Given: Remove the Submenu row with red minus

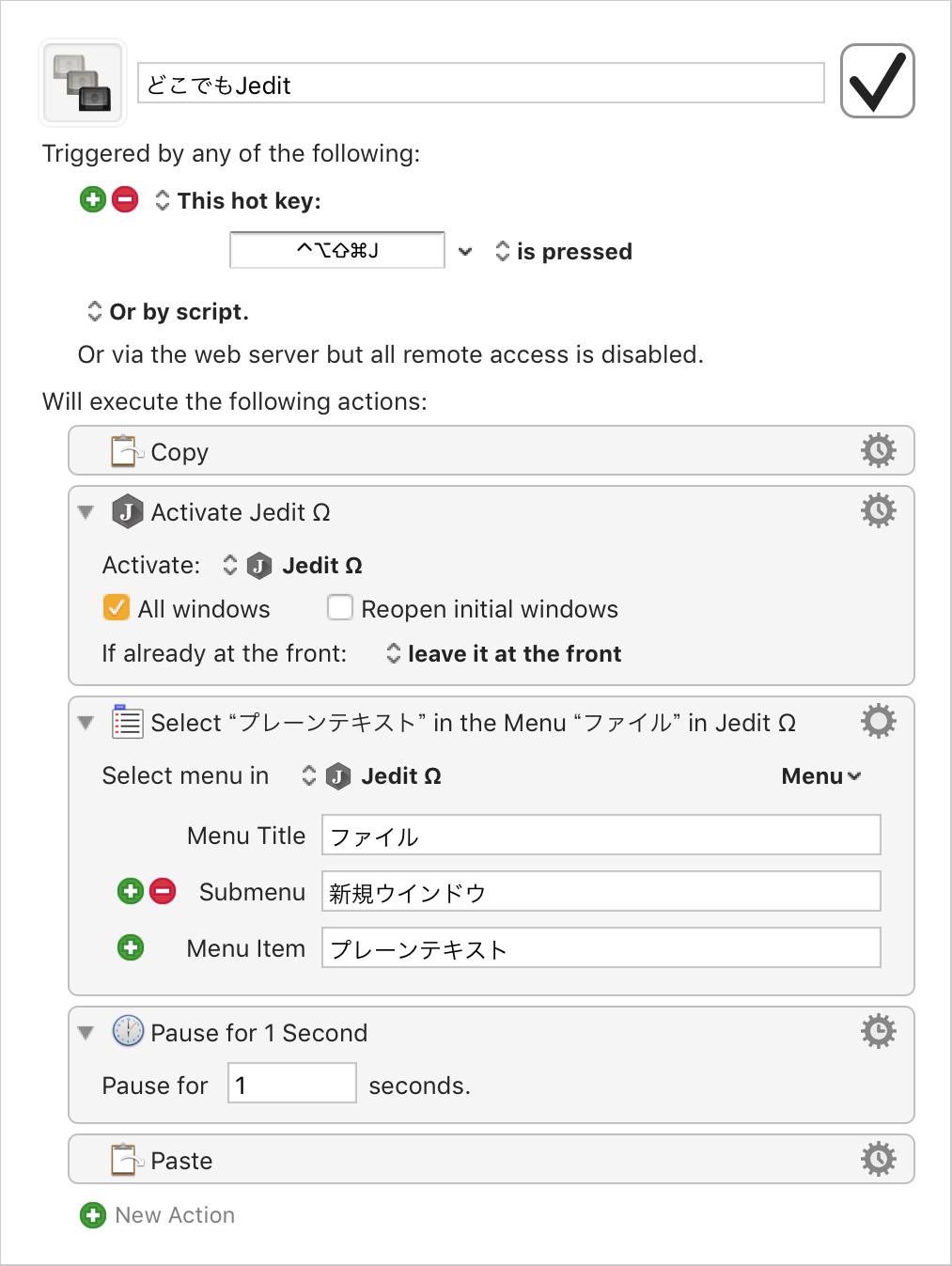Looking at the screenshot, I should tap(163, 891).
